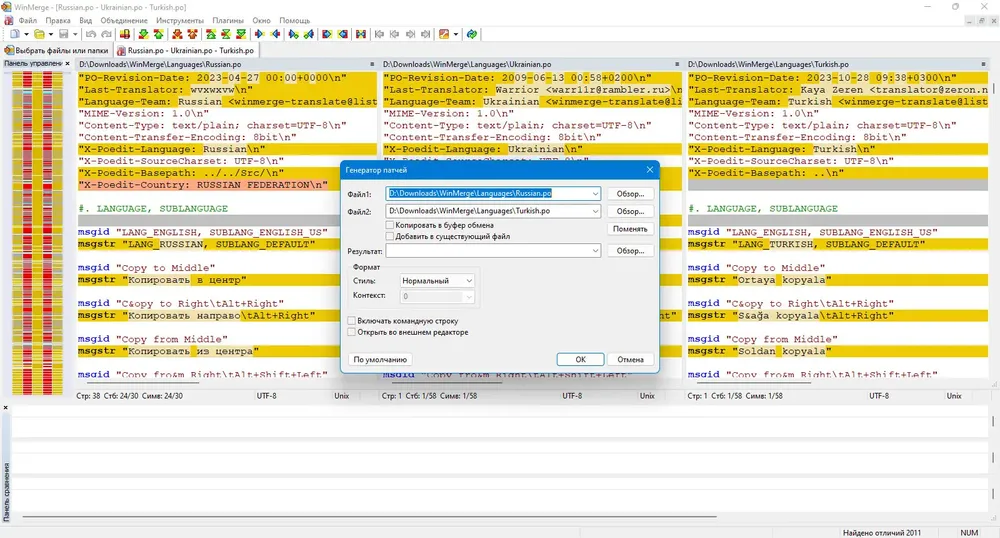Click the Copy All to Right icon
Image resolution: width=1000 pixels, height=538 pixels.
pyautogui.click(x=327, y=34)
